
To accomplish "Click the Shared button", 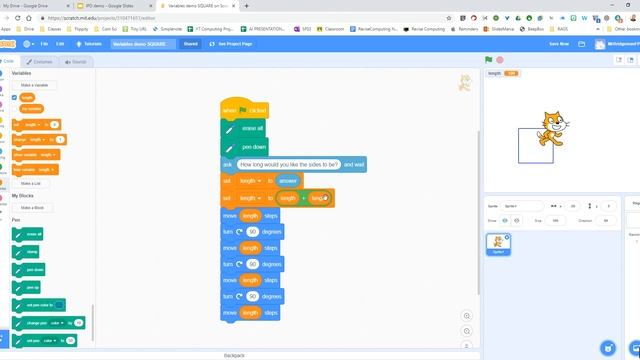I will coord(191,44).
